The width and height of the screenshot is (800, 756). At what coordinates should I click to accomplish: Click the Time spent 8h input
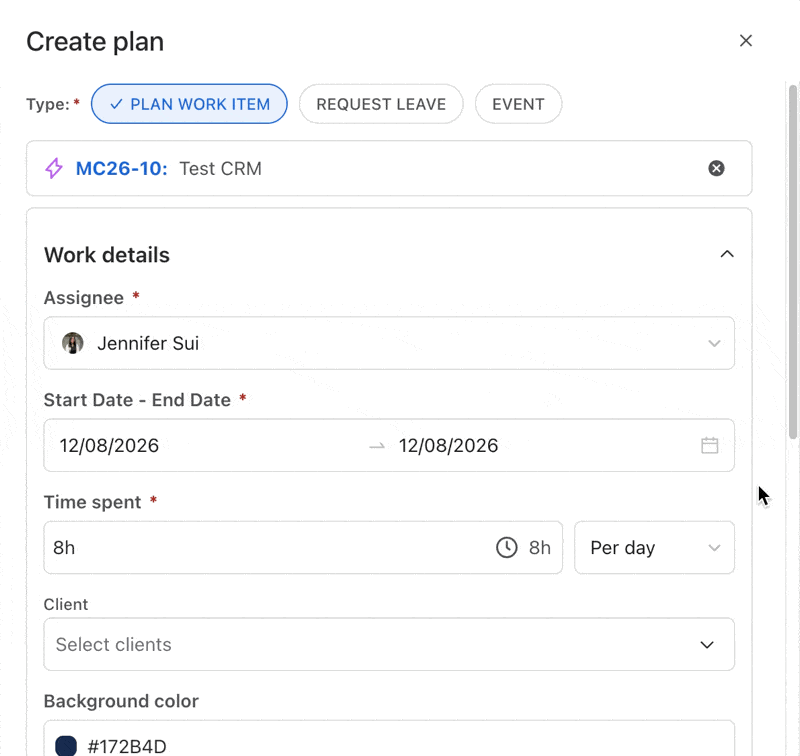coord(303,547)
